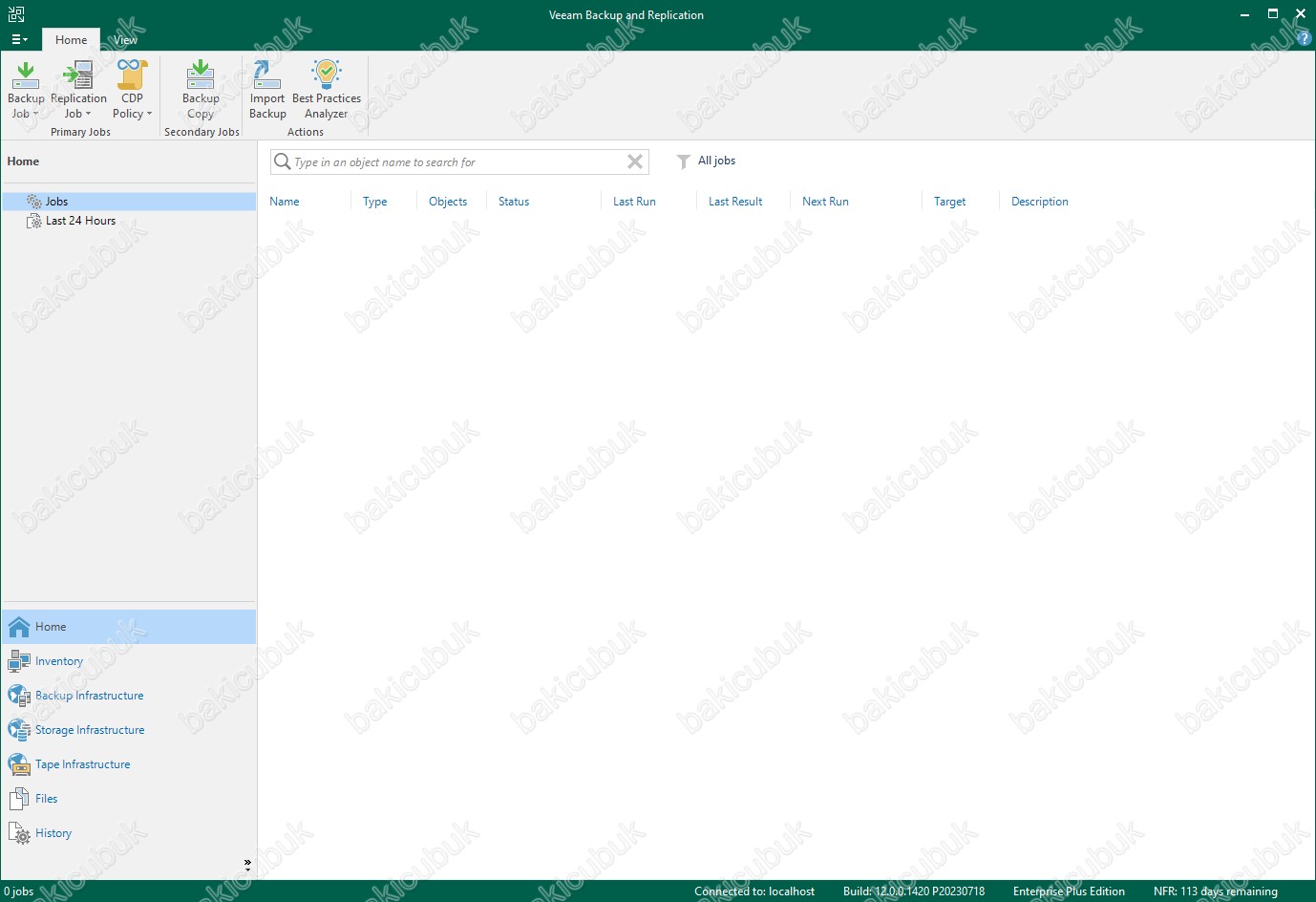Maximize the Veeam window
The image size is (1316, 902).
click(x=1273, y=13)
